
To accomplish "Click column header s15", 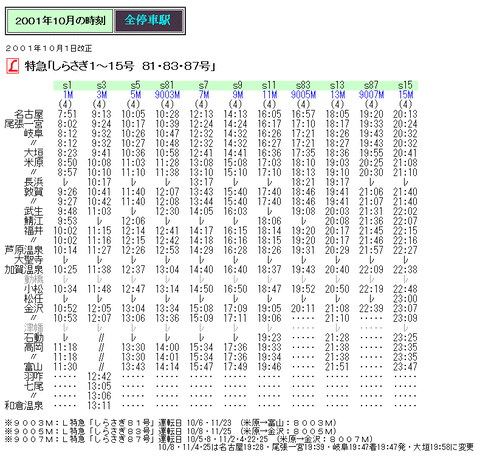I will pos(405,85).
